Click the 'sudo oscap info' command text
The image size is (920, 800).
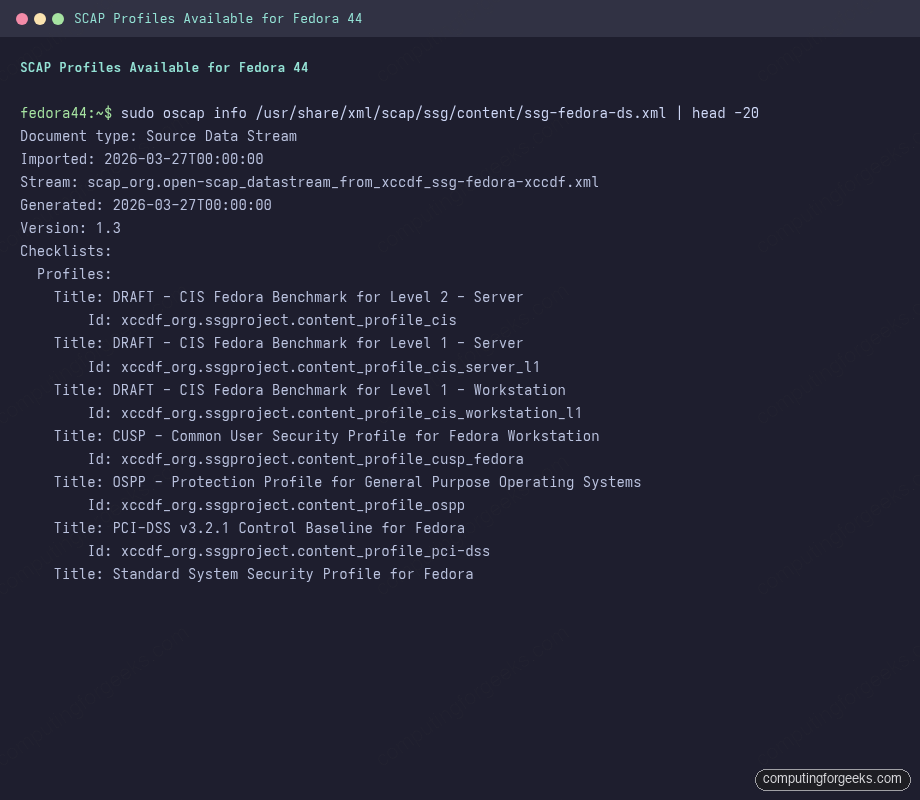pyautogui.click(x=184, y=113)
